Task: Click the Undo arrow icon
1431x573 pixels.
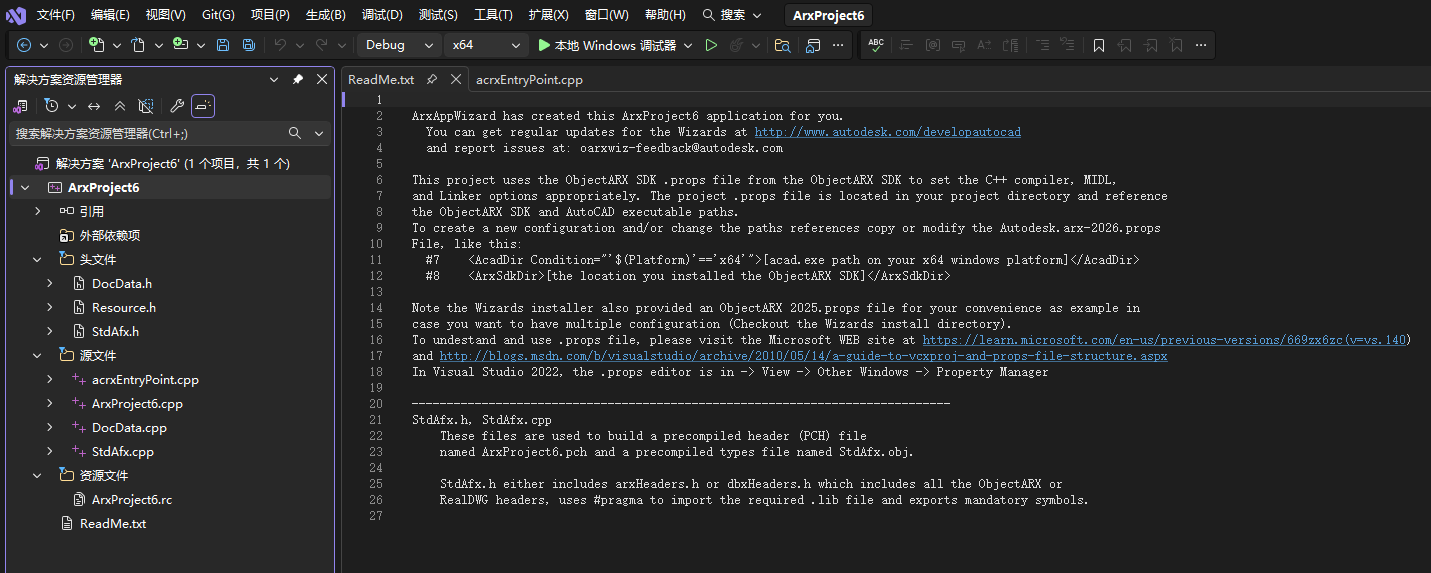Action: pyautogui.click(x=280, y=45)
